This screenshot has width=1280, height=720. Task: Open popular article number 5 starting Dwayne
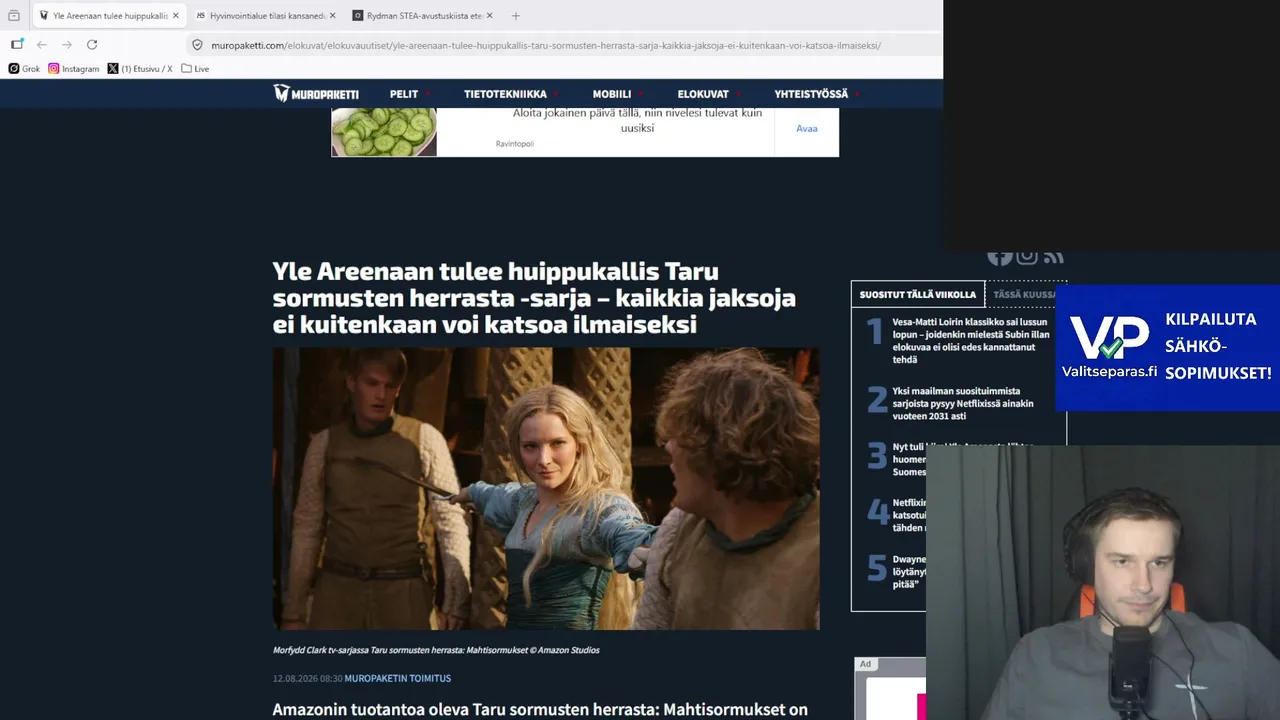(x=909, y=571)
